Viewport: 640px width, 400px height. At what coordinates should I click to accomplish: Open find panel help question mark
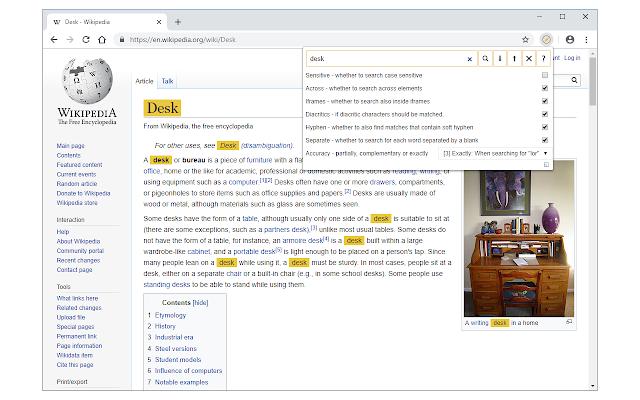click(x=543, y=58)
